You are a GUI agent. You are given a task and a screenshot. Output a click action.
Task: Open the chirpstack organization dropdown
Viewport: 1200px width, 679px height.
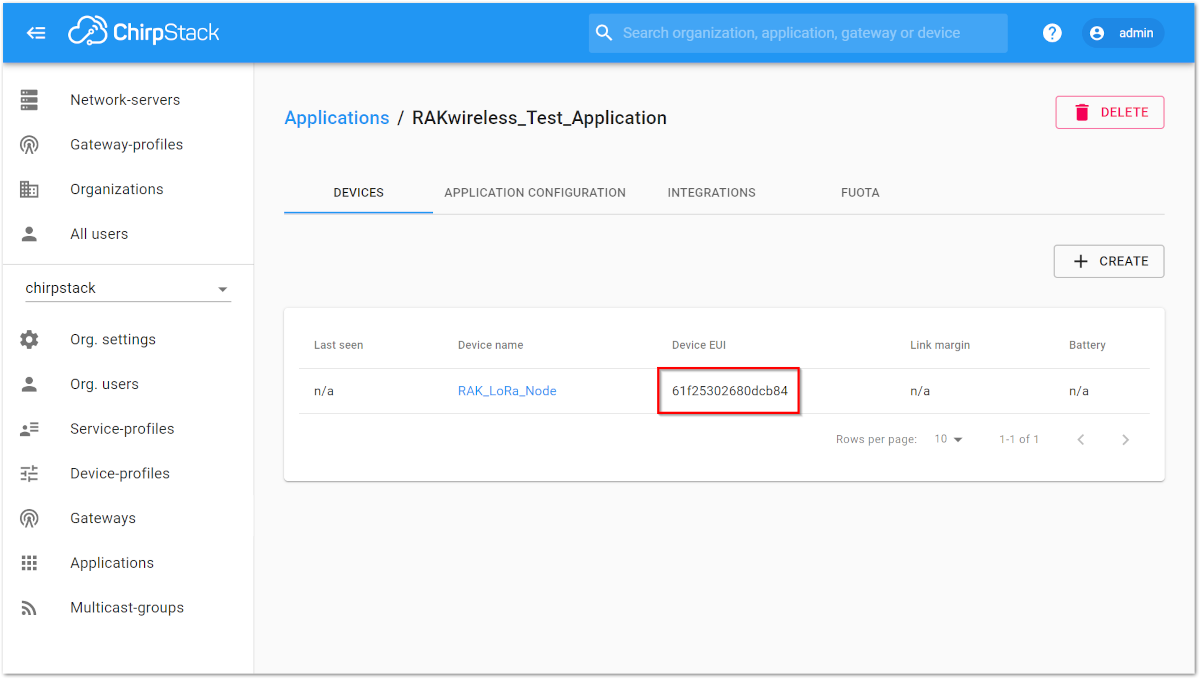[128, 288]
